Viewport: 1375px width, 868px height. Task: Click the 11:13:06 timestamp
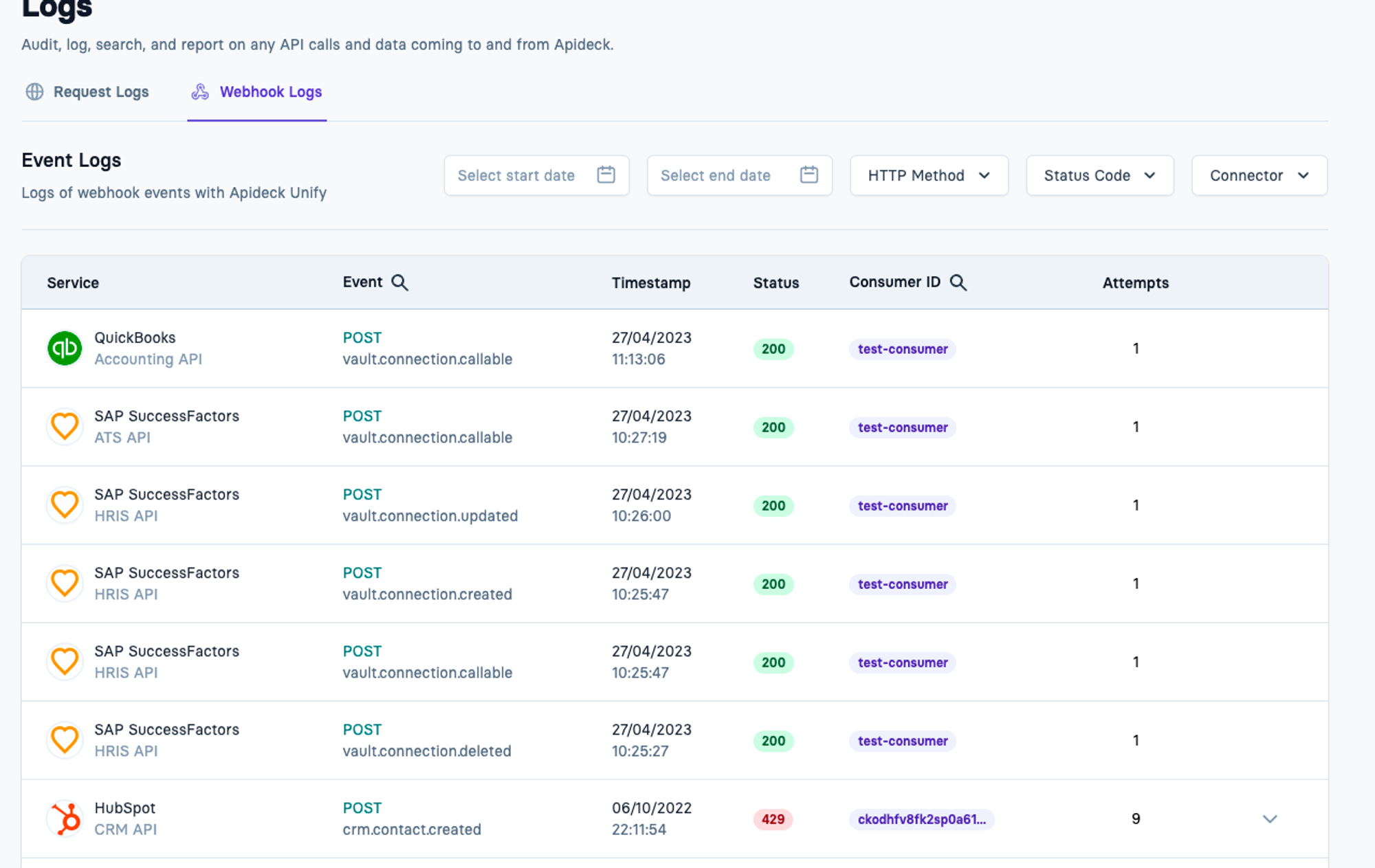(x=639, y=359)
